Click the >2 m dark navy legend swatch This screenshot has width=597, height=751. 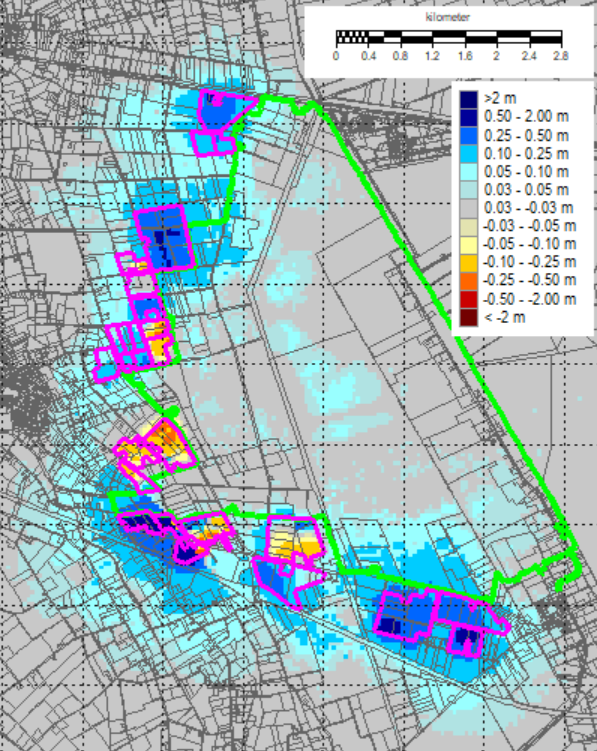click(469, 99)
